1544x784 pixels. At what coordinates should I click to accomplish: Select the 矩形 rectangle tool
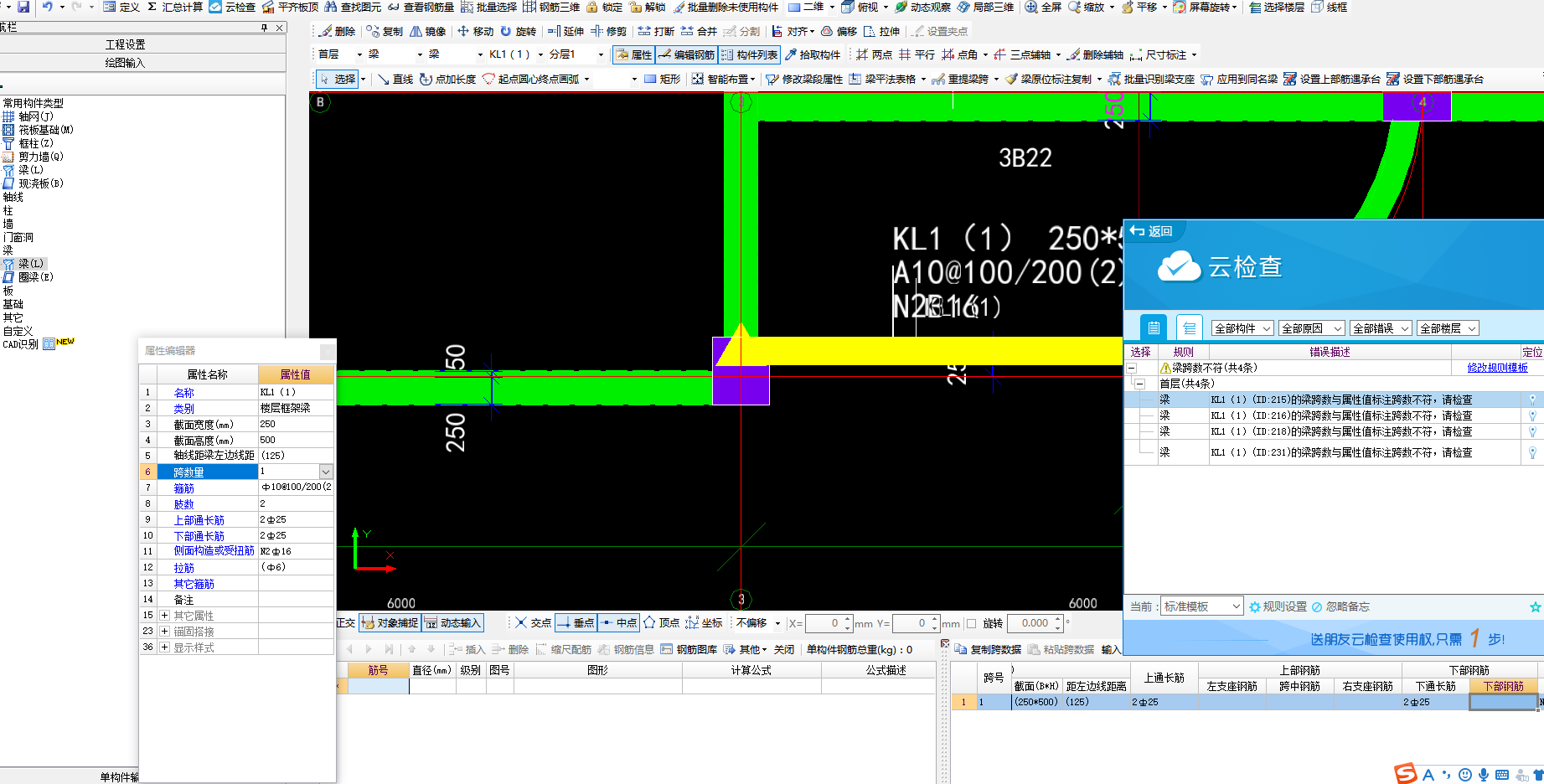(662, 79)
